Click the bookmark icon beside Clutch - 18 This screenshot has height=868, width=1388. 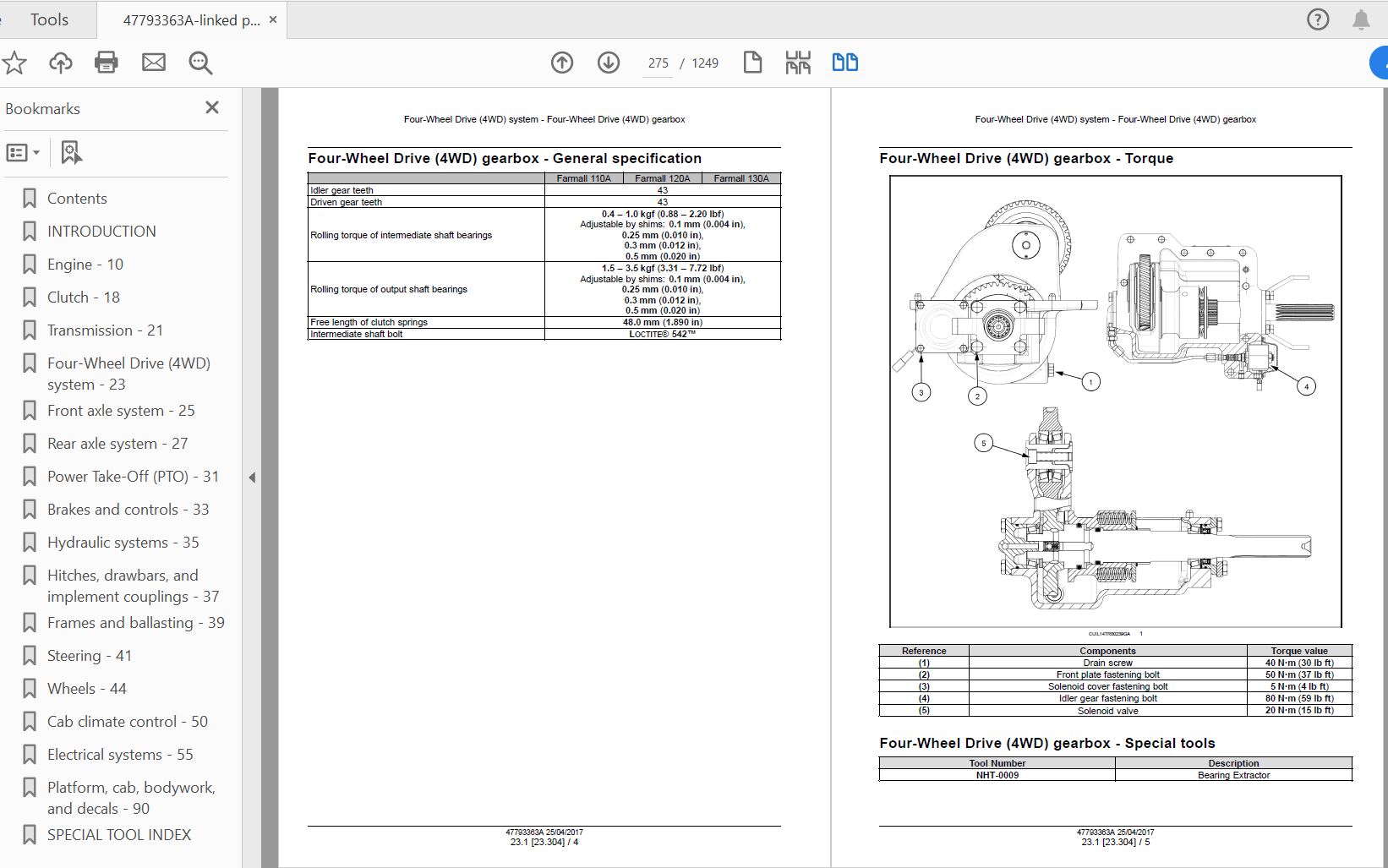click(30, 298)
